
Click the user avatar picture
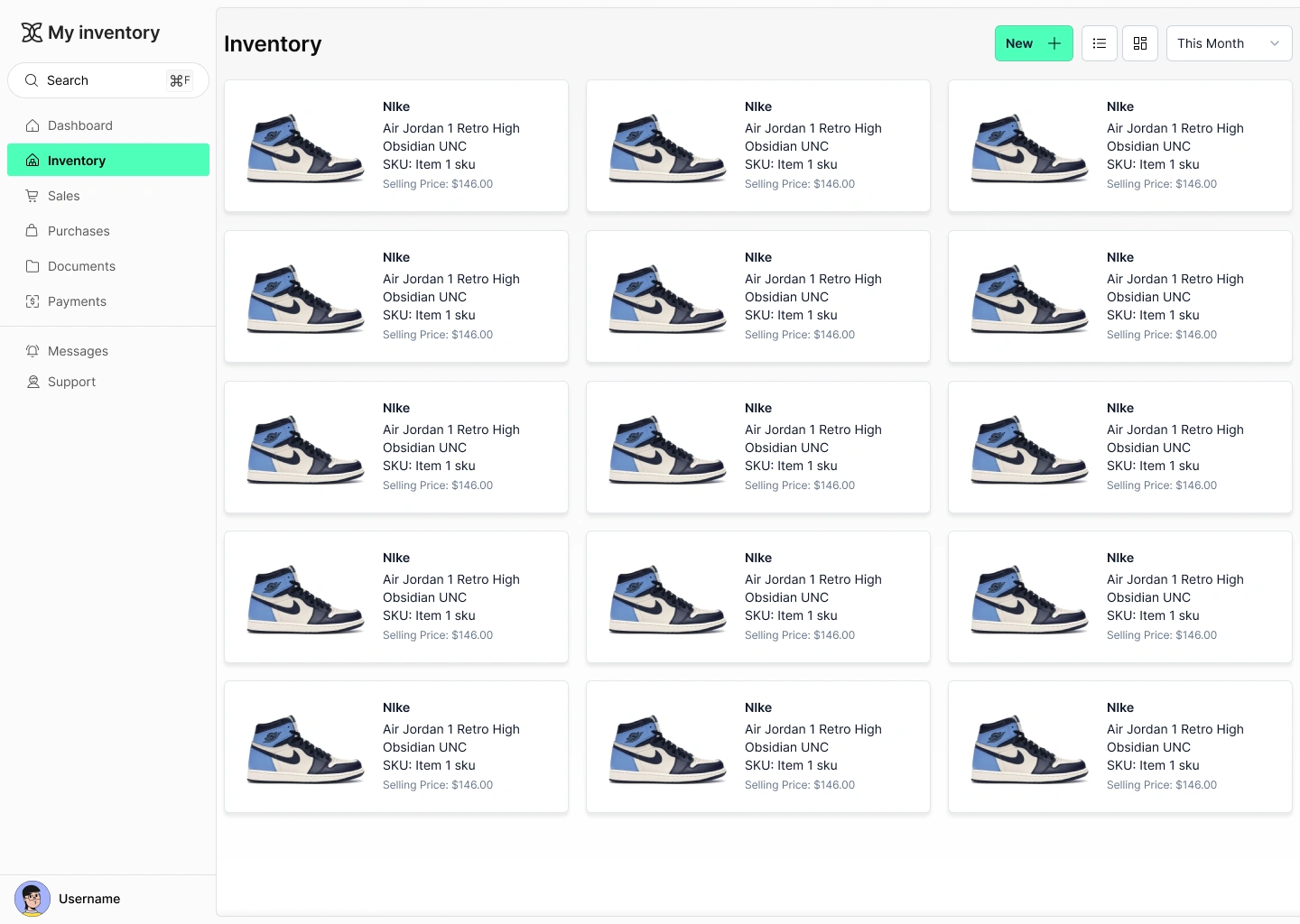32,899
